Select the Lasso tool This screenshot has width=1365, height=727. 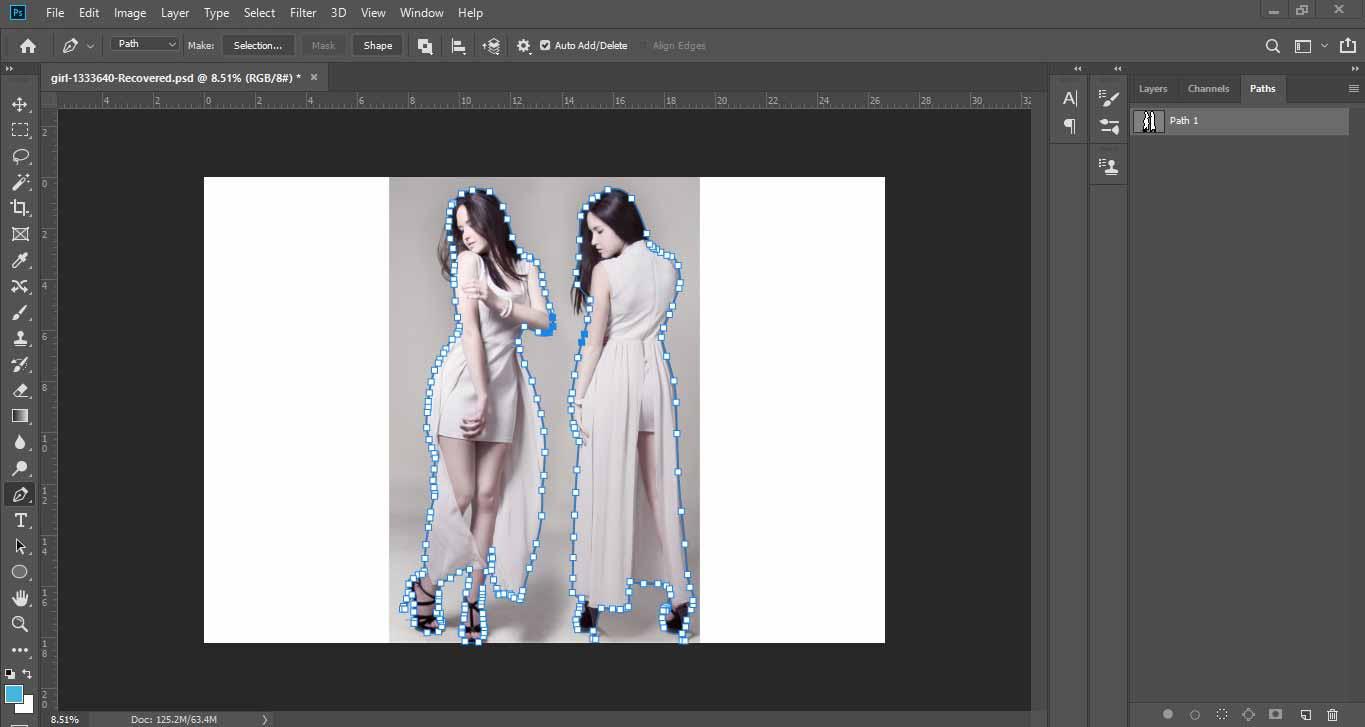tap(20, 156)
